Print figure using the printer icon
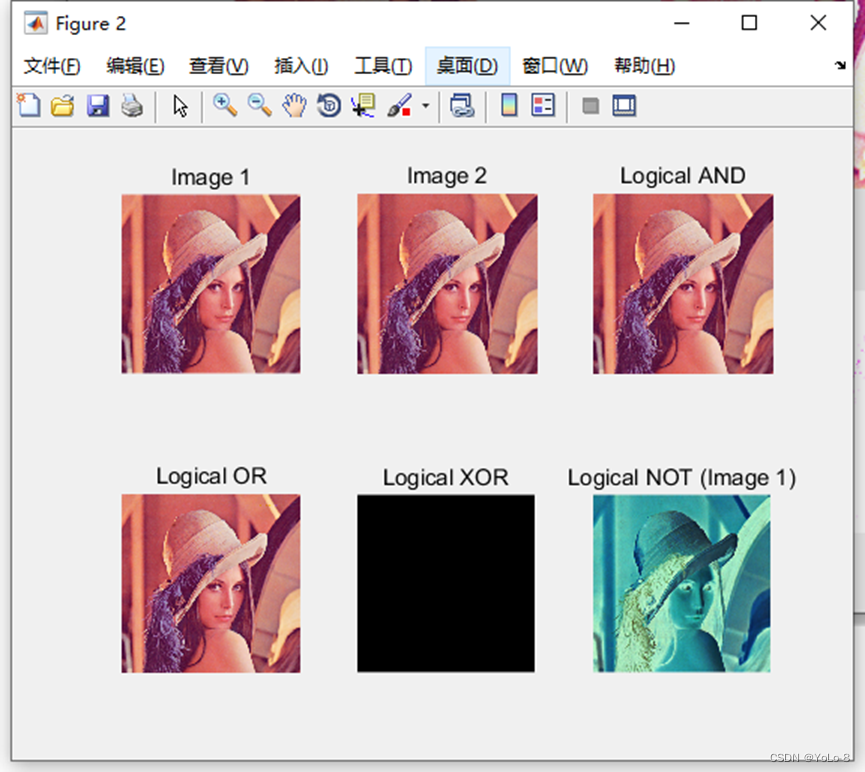865x772 pixels. pos(132,105)
